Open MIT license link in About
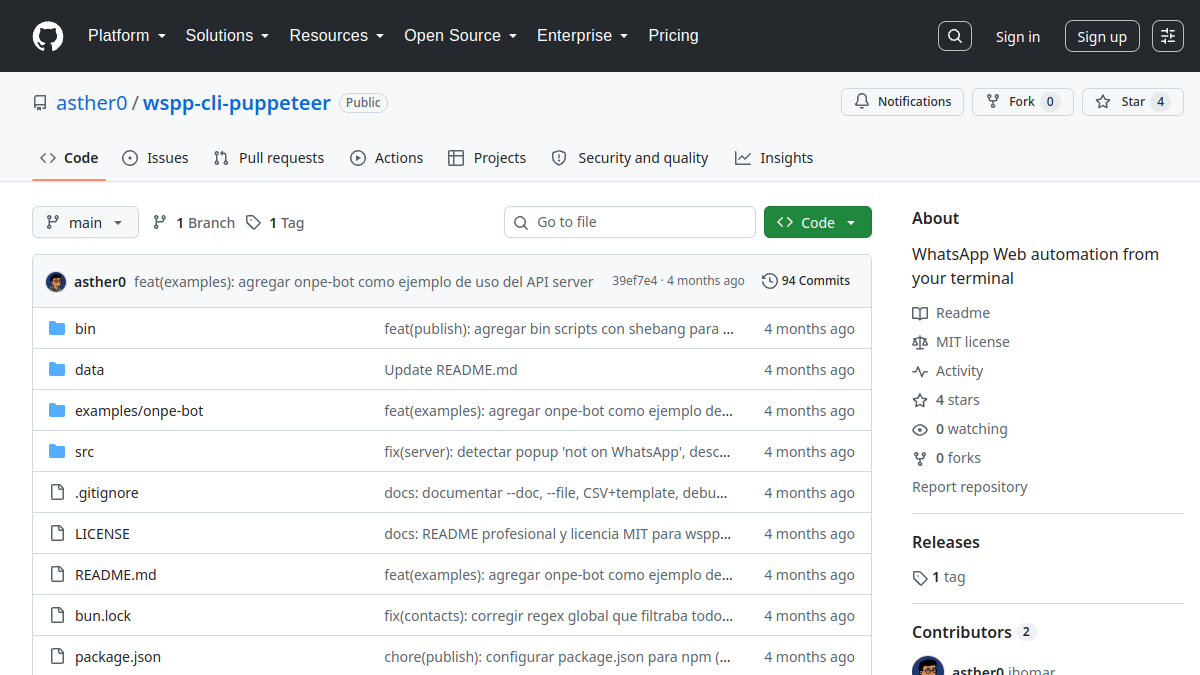The image size is (1200, 675). click(x=961, y=342)
